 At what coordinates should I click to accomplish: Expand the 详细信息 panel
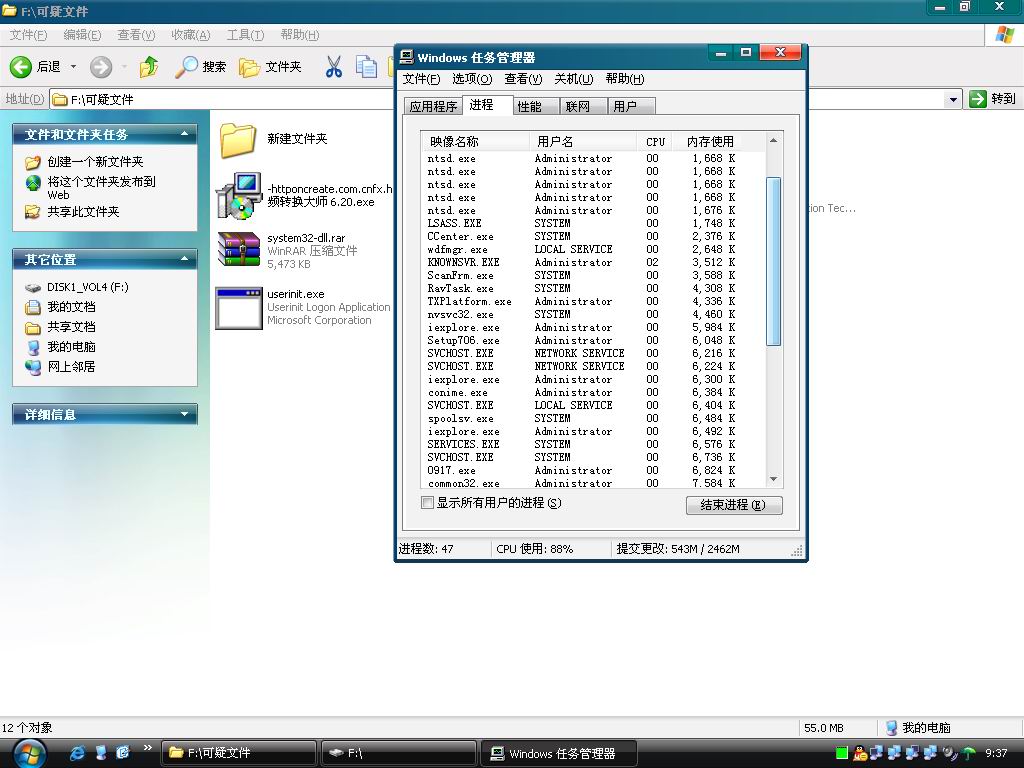184,414
